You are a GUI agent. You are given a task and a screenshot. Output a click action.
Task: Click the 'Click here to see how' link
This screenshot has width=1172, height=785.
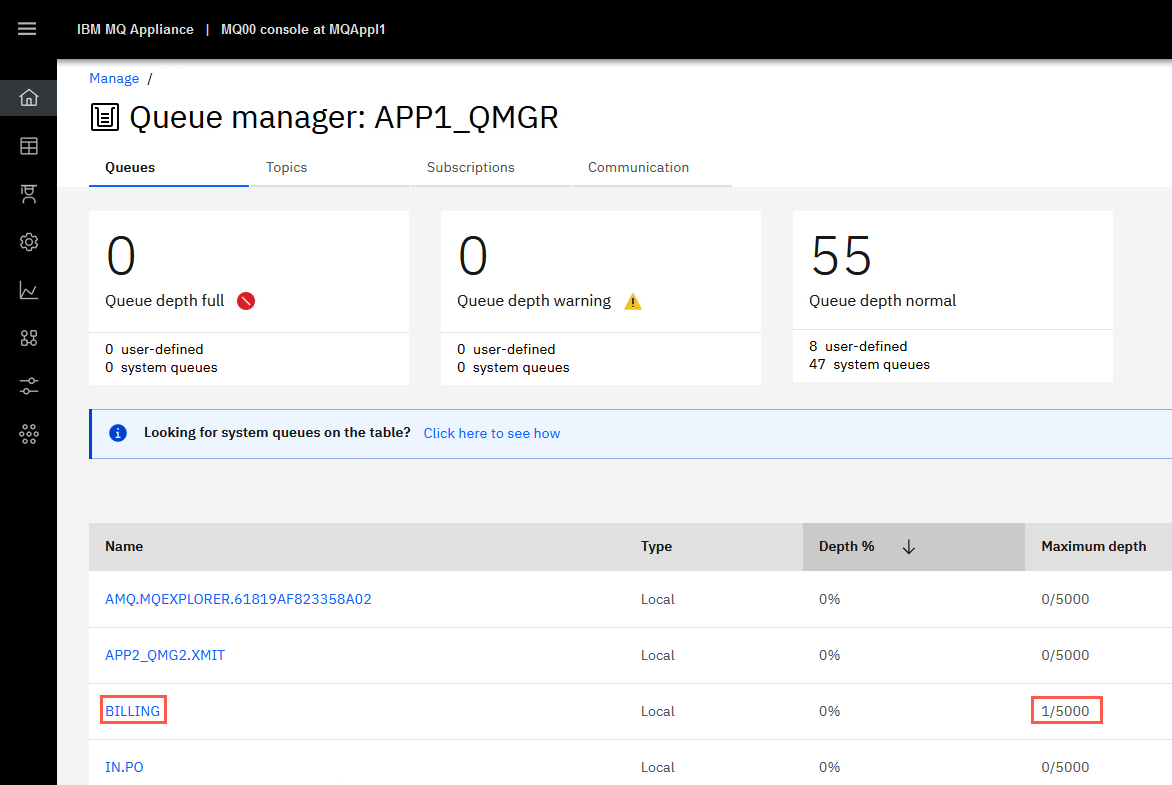492,434
